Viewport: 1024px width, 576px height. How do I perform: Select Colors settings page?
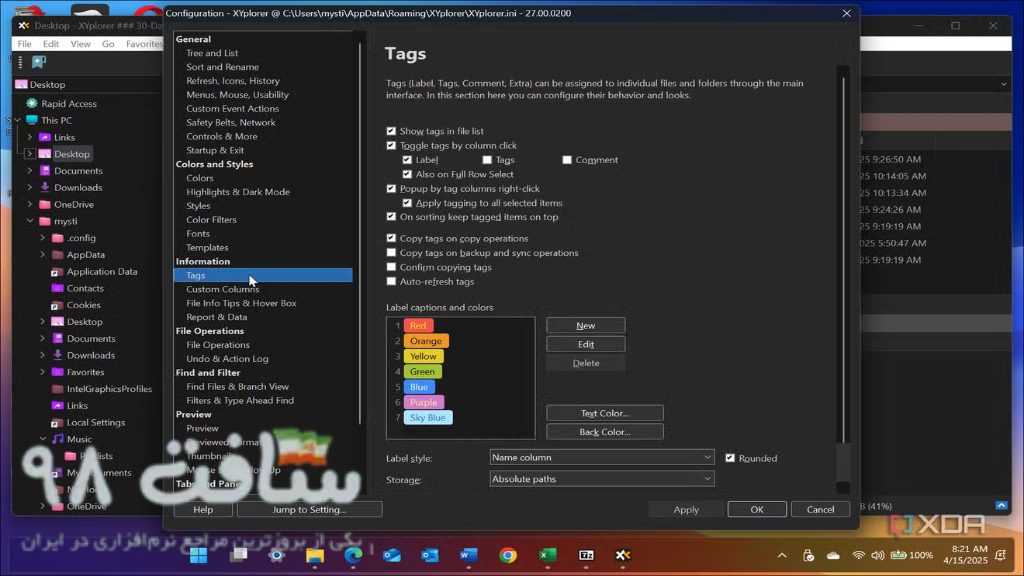tap(200, 178)
